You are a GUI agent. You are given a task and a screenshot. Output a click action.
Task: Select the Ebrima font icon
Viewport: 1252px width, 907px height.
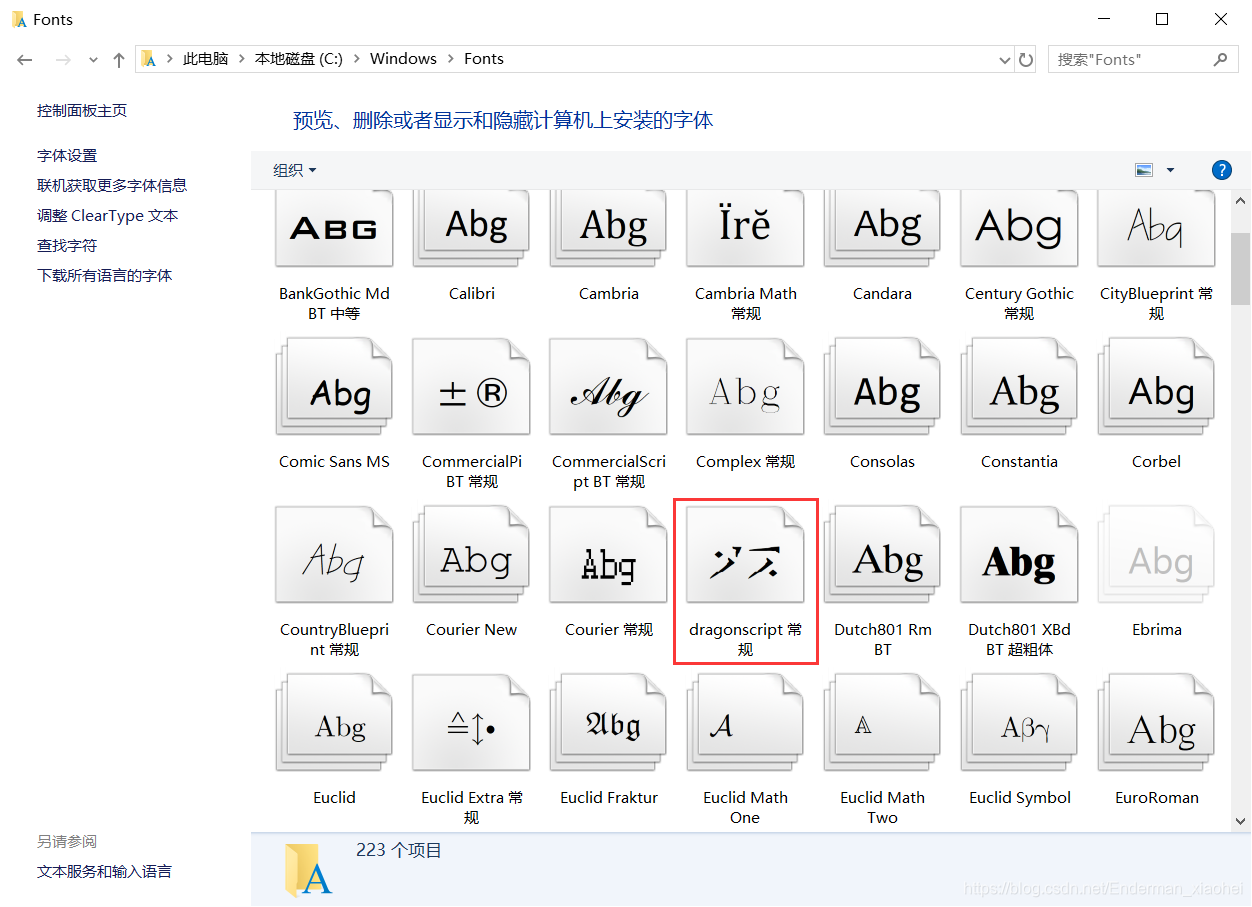1156,555
